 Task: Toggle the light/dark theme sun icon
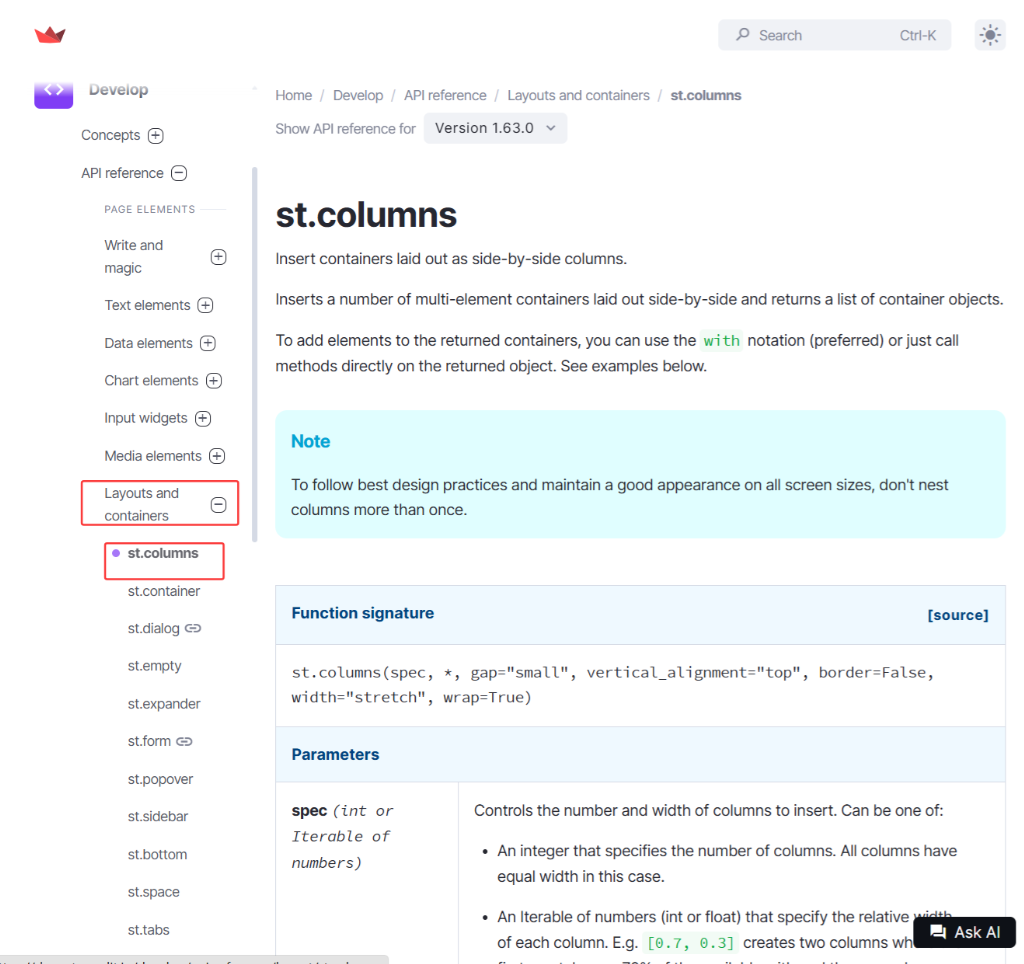(990, 35)
